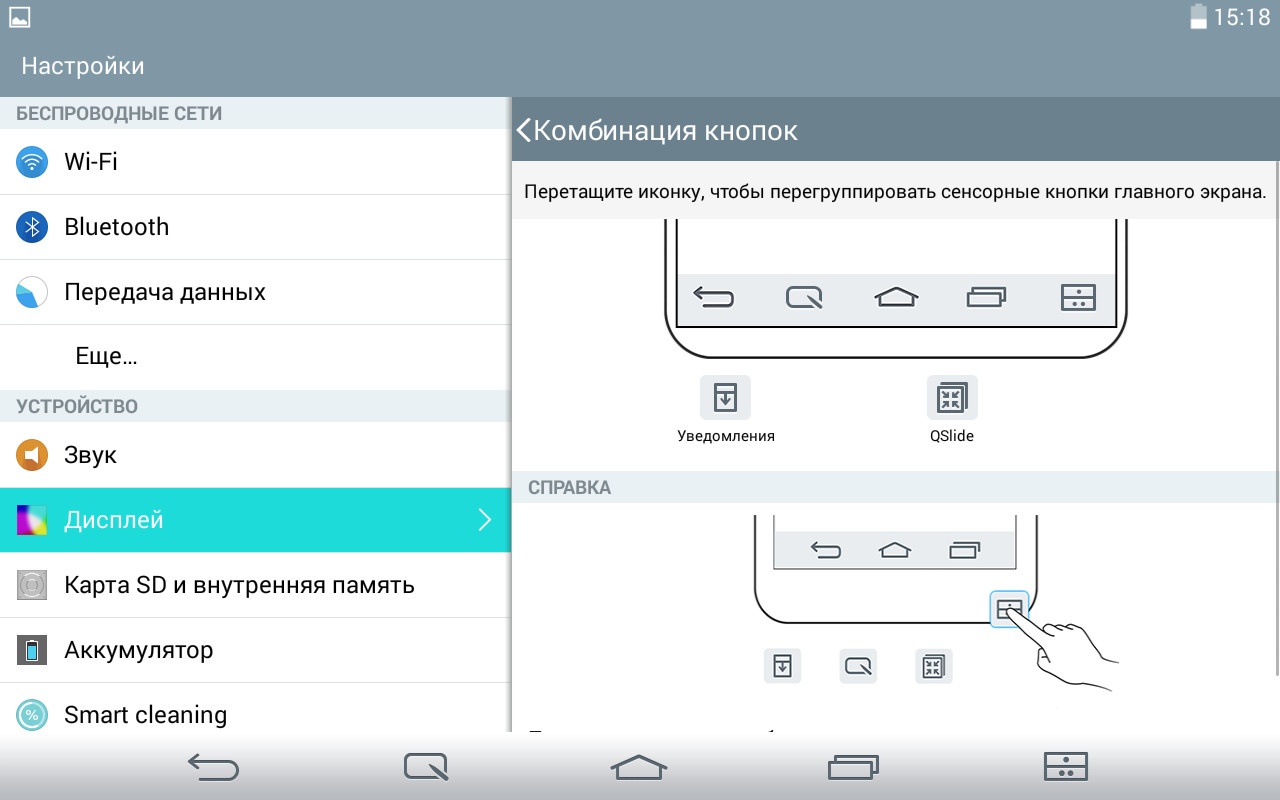Open the Передача данных entry
1280x800 pixels.
[165, 292]
